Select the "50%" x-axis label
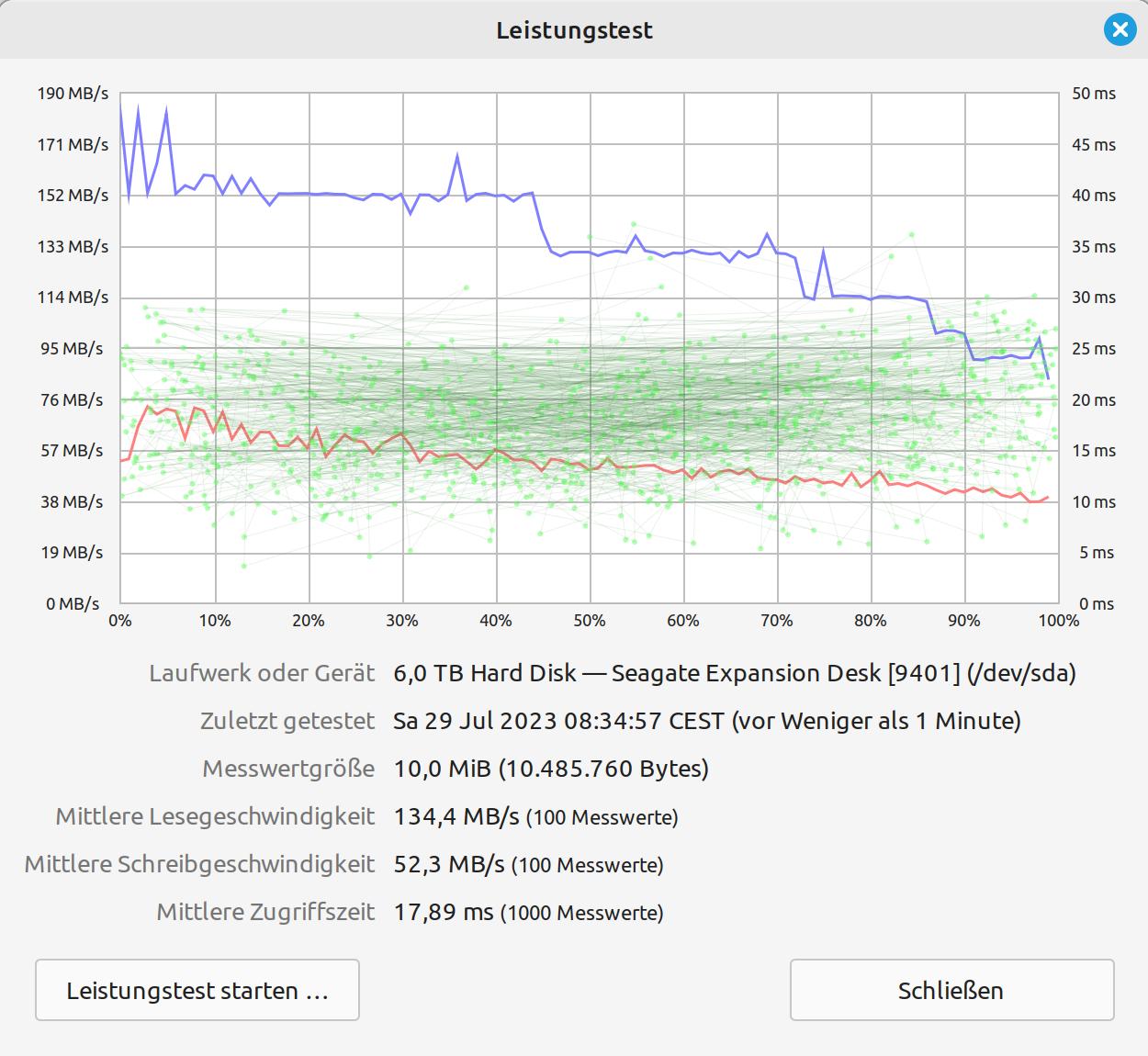Screen dimensions: 1148x1056 (x=589, y=621)
